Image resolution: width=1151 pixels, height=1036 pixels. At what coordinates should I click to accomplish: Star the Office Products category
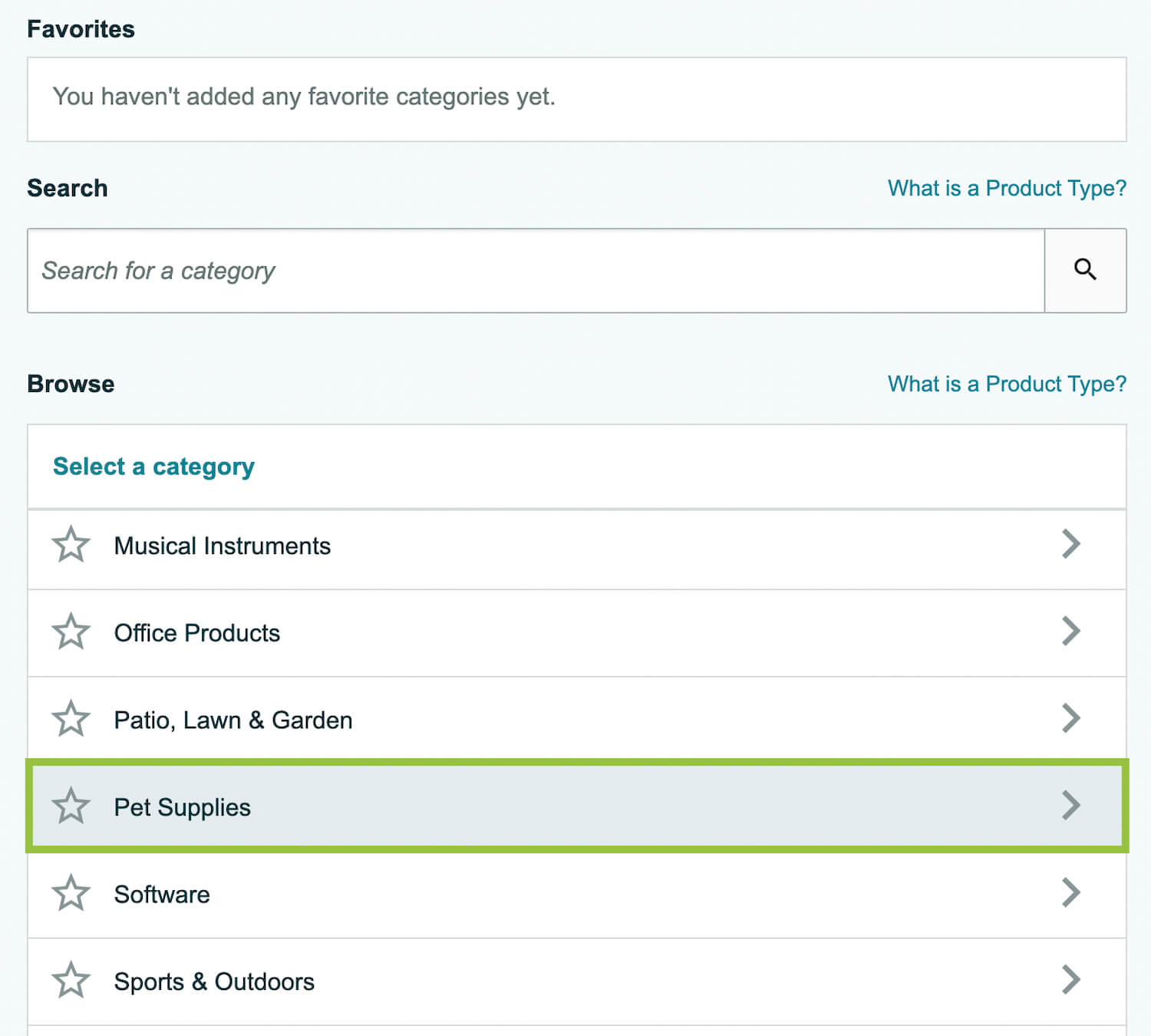(x=71, y=632)
